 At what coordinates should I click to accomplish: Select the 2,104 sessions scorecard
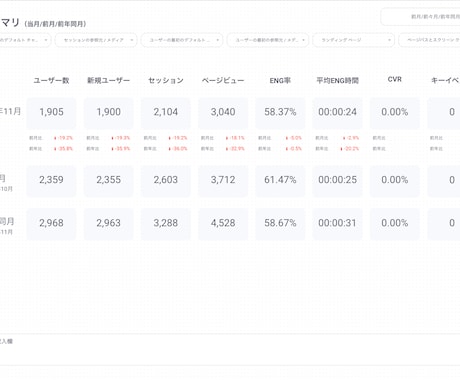tap(166, 113)
